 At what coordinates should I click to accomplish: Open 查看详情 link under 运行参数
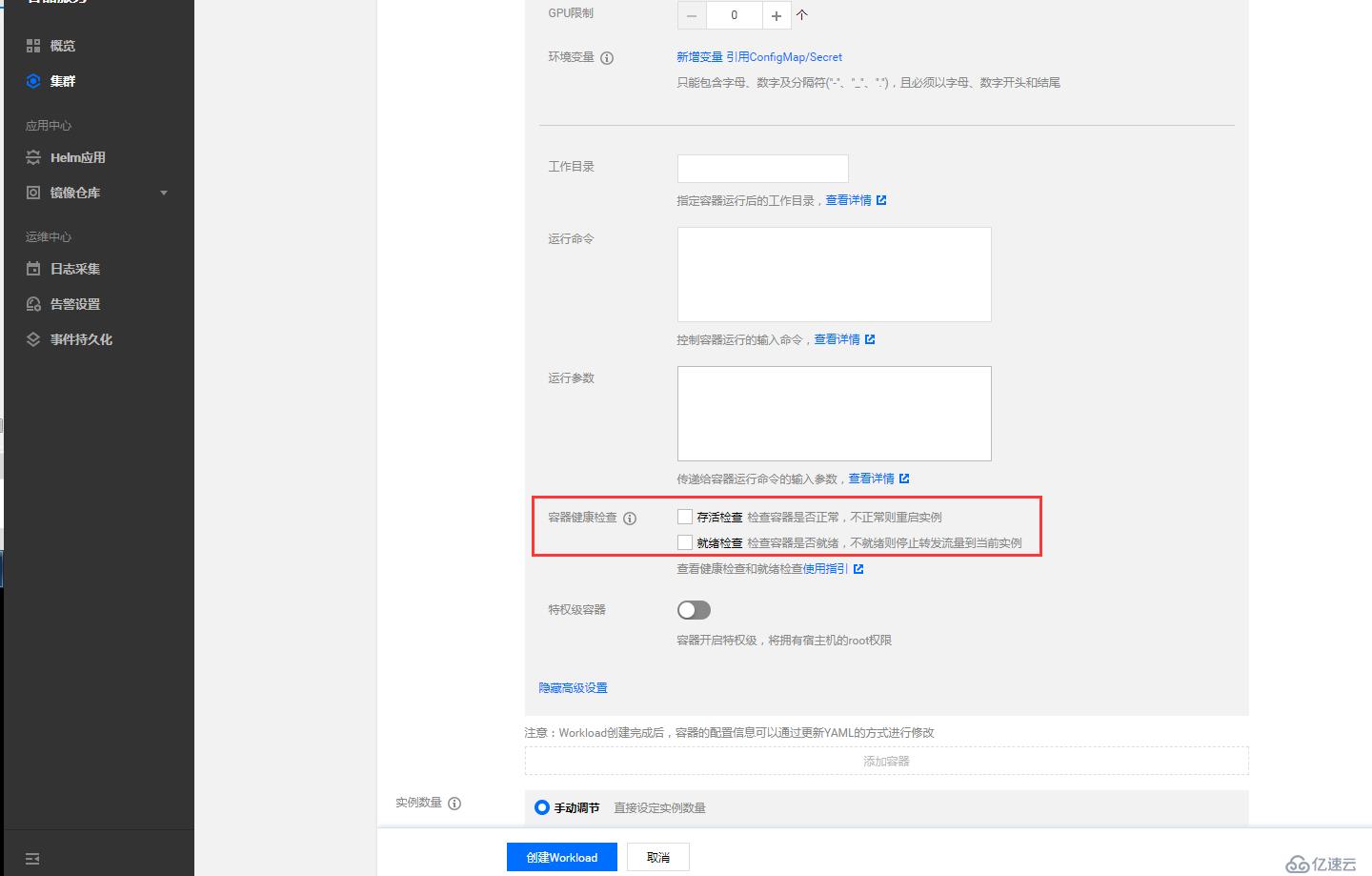coord(871,479)
